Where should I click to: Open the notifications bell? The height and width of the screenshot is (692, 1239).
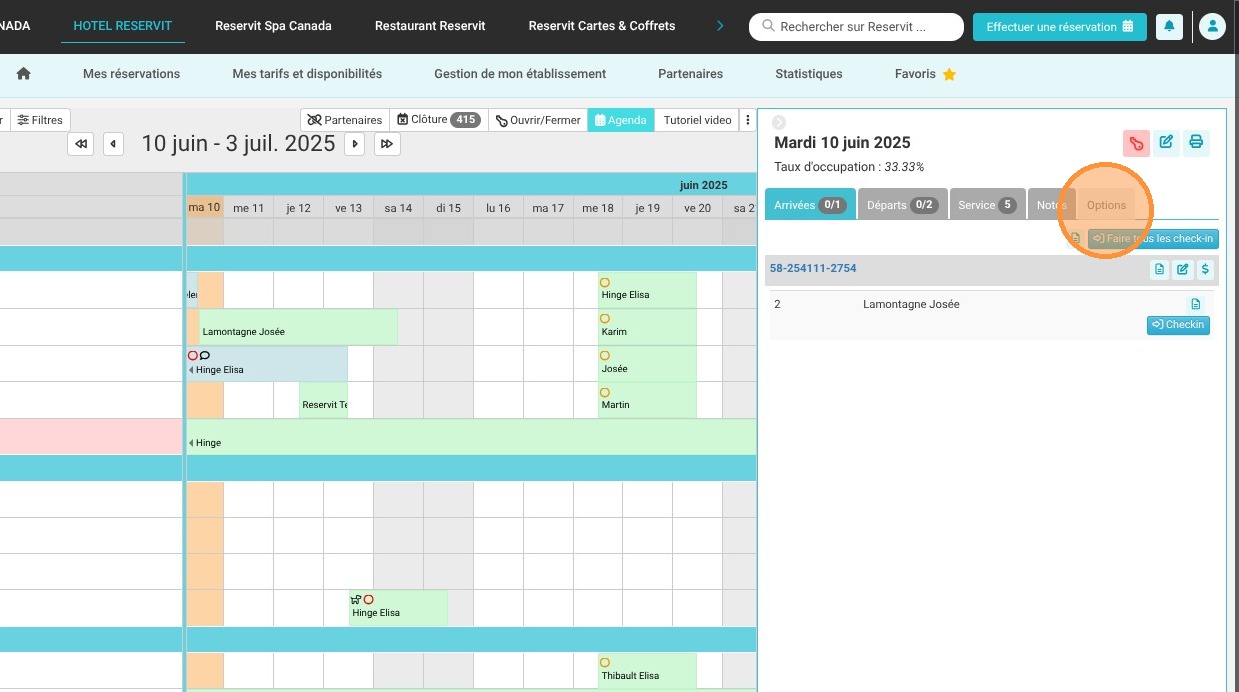pos(1169,27)
